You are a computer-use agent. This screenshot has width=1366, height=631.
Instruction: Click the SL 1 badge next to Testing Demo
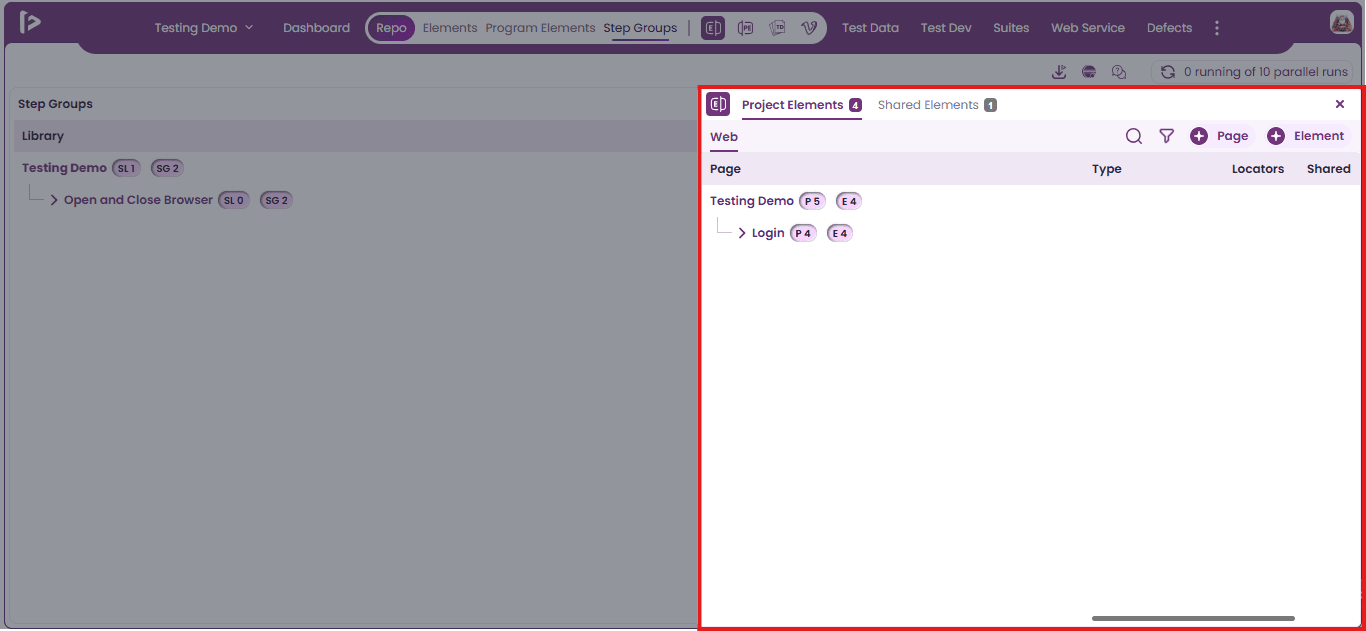coord(126,168)
